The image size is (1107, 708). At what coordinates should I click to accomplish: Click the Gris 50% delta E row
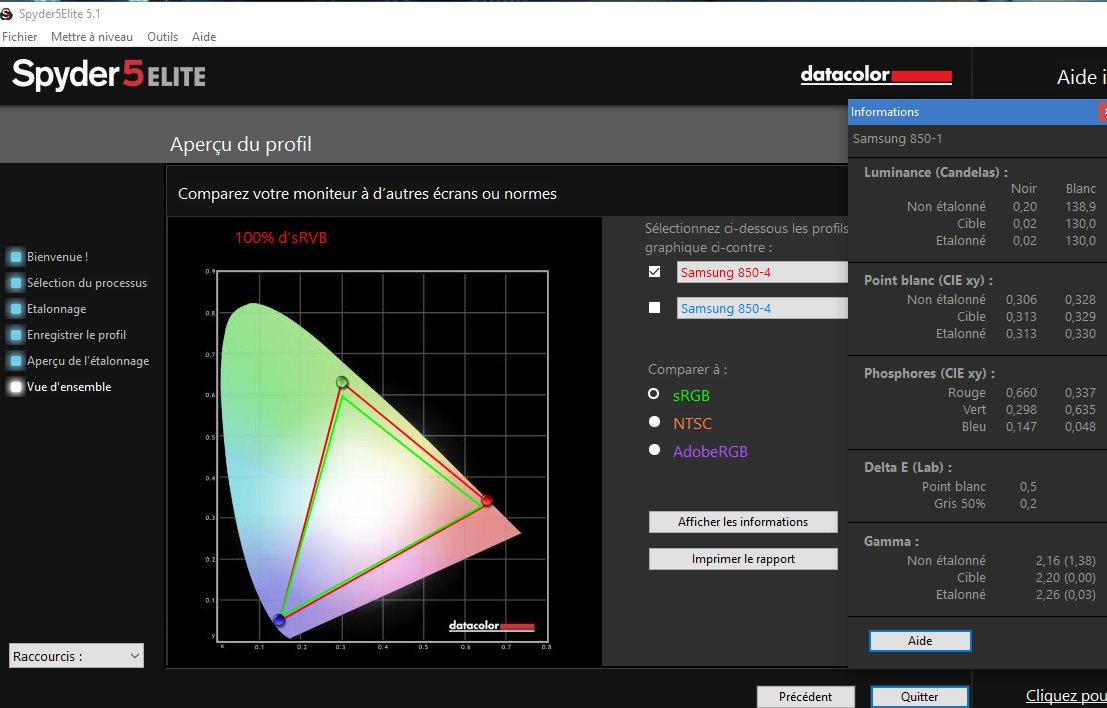click(986, 503)
